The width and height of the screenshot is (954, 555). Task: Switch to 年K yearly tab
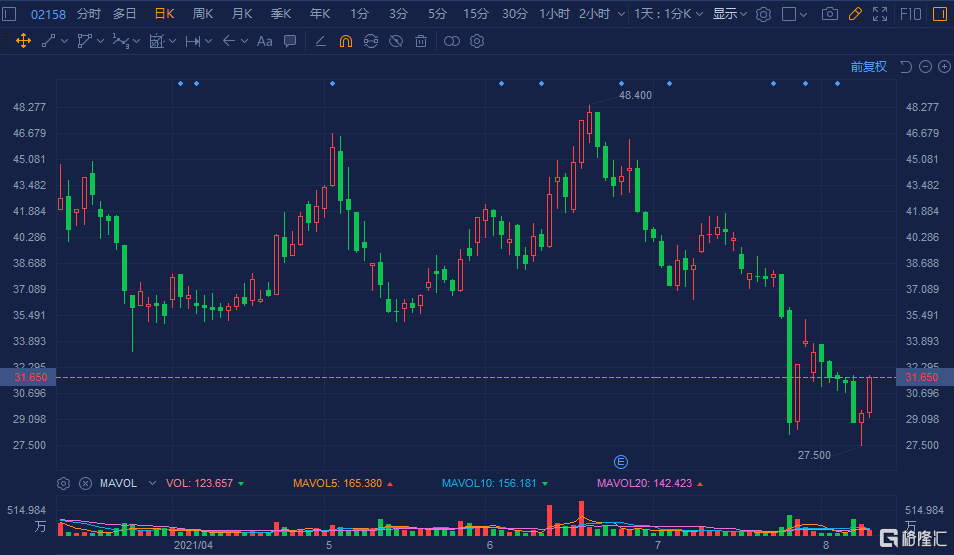(x=319, y=13)
